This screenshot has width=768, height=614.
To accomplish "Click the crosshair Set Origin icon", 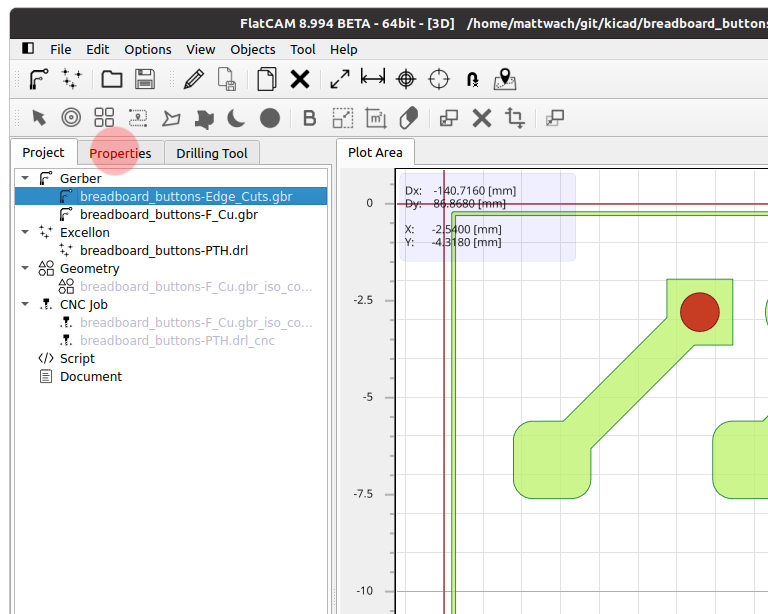I will [x=406, y=79].
